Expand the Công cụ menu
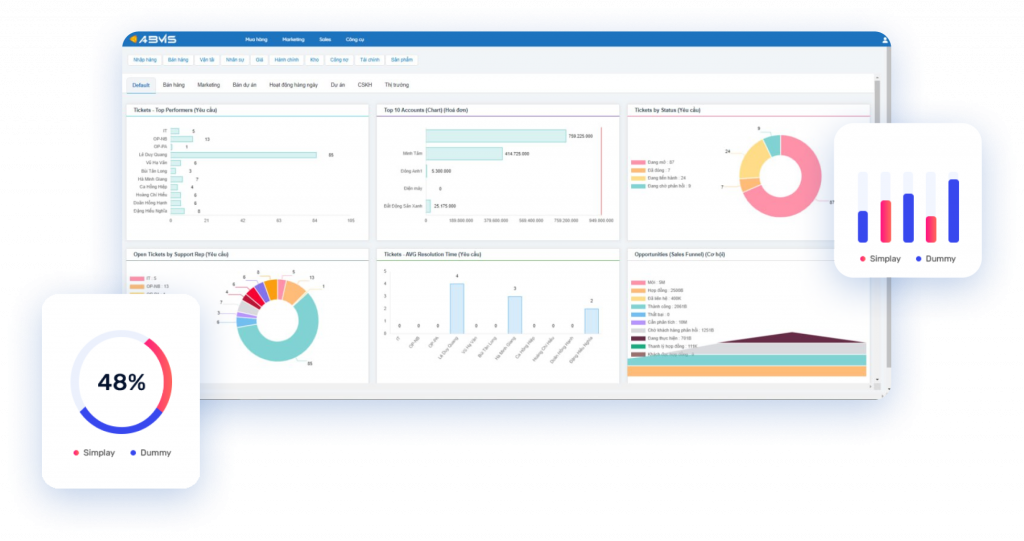1024x541 pixels. (355, 39)
